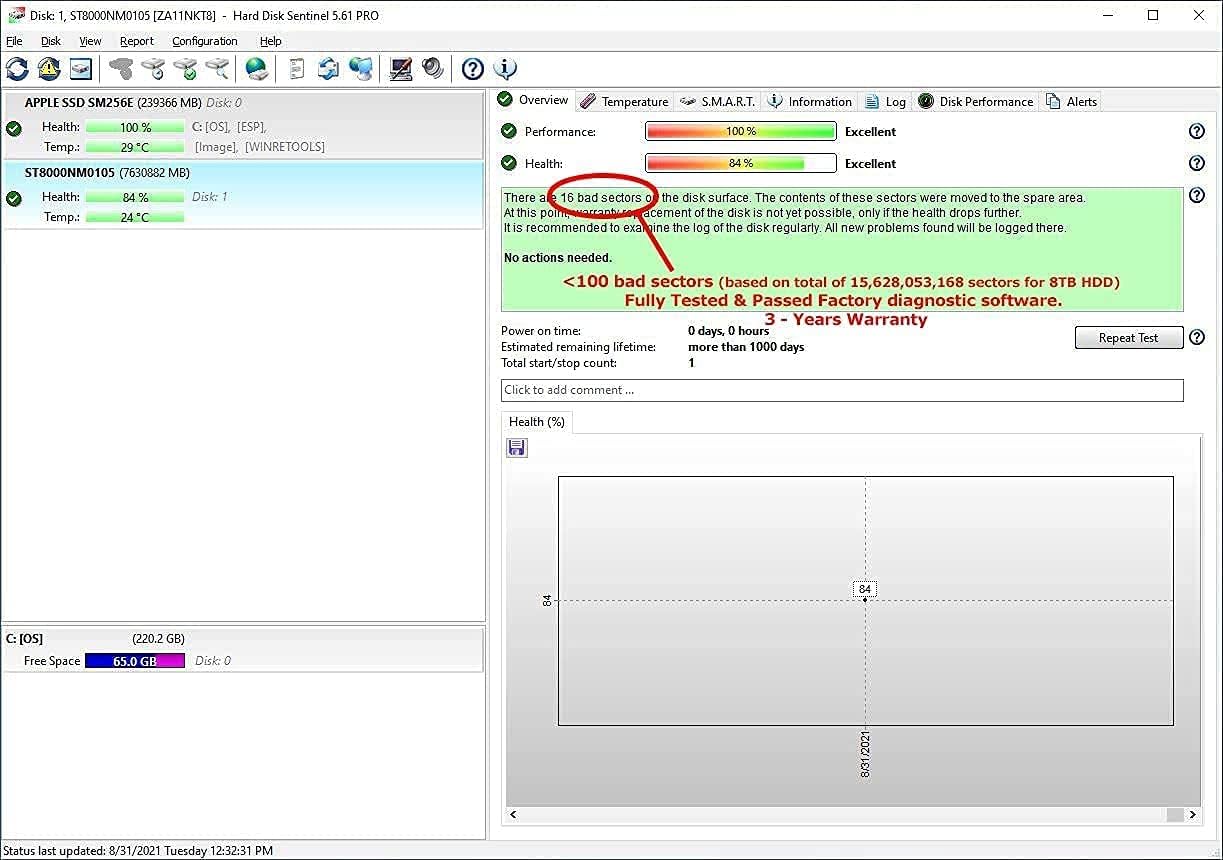This screenshot has width=1223, height=860.
Task: Click the save icon above health graph
Action: (517, 448)
